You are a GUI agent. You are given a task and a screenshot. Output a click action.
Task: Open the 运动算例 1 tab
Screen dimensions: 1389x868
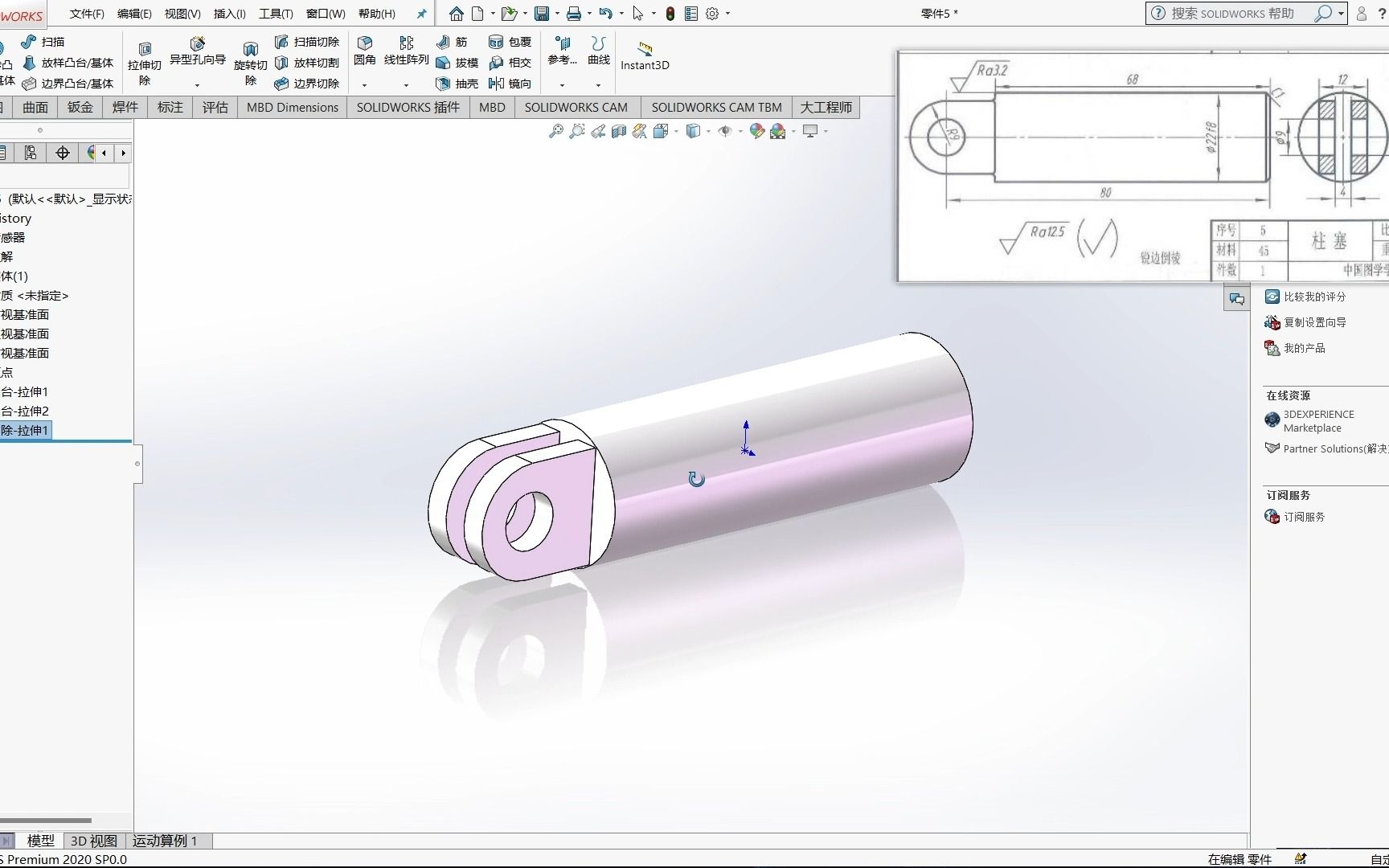(165, 841)
